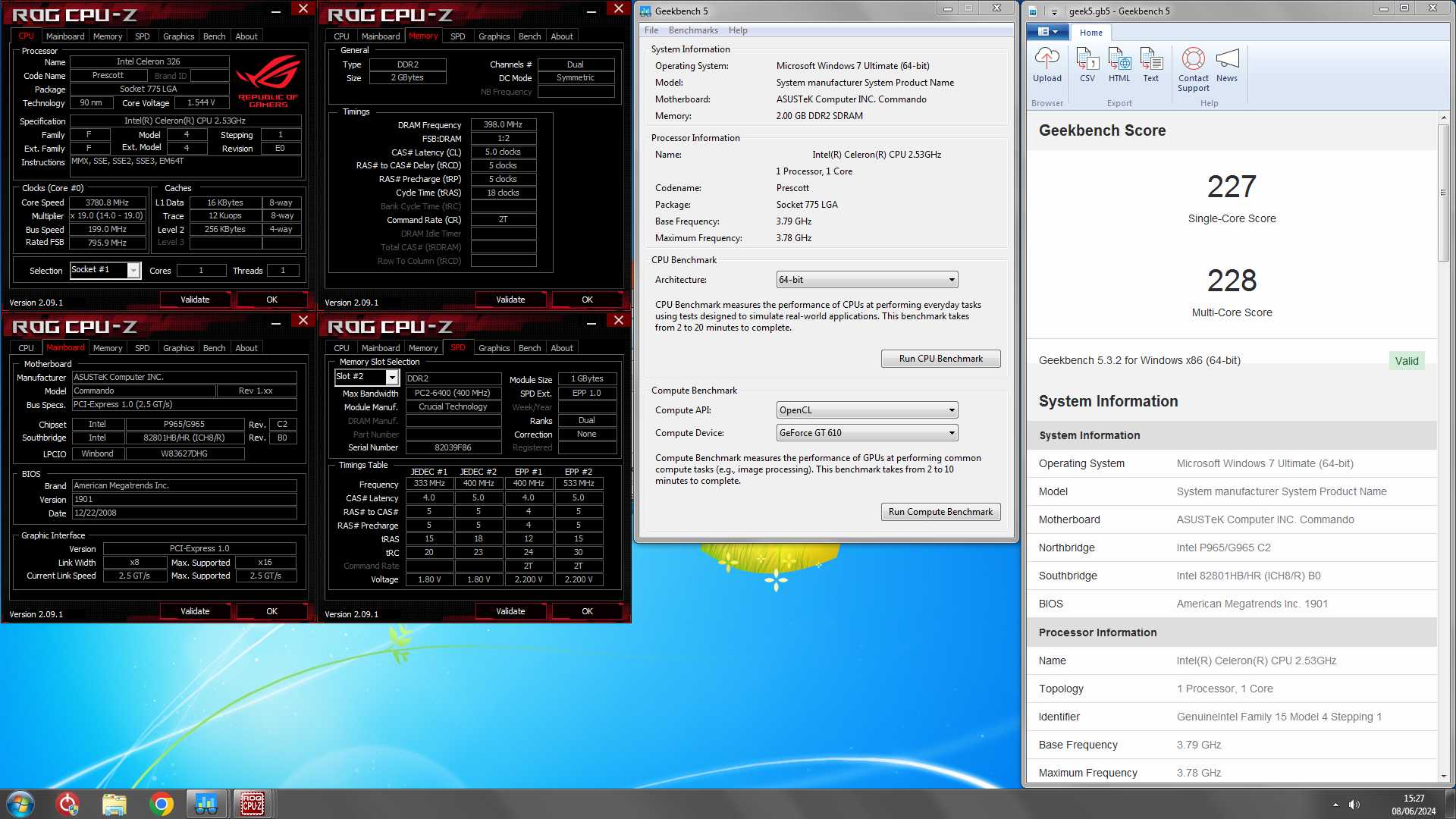Show hidden tray icons arrow
This screenshot has width=1456, height=819.
coord(1335,805)
